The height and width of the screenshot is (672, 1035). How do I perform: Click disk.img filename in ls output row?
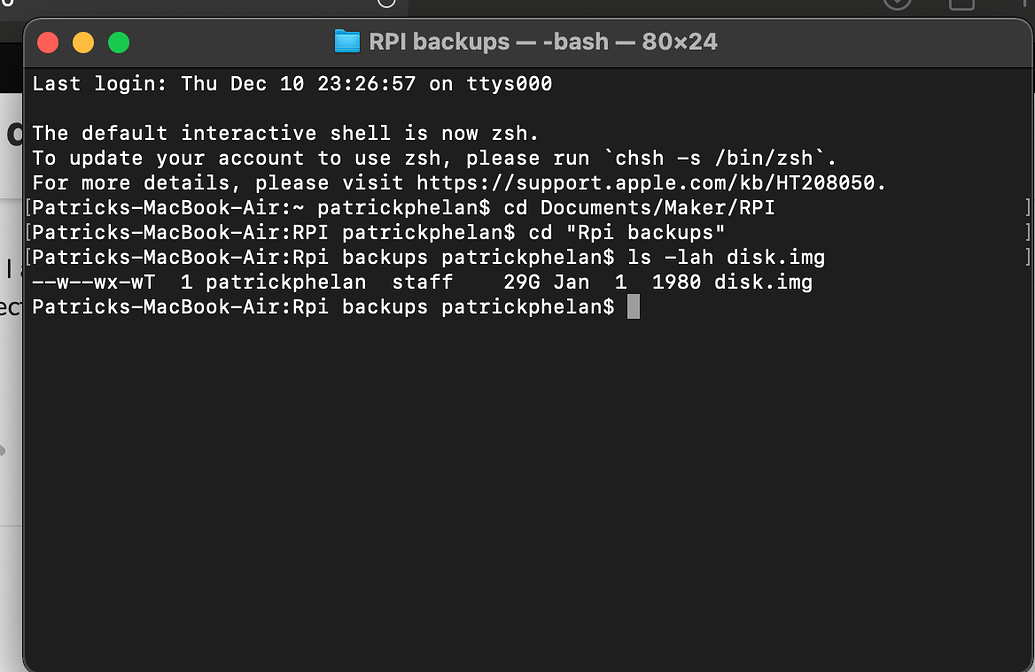click(x=762, y=283)
